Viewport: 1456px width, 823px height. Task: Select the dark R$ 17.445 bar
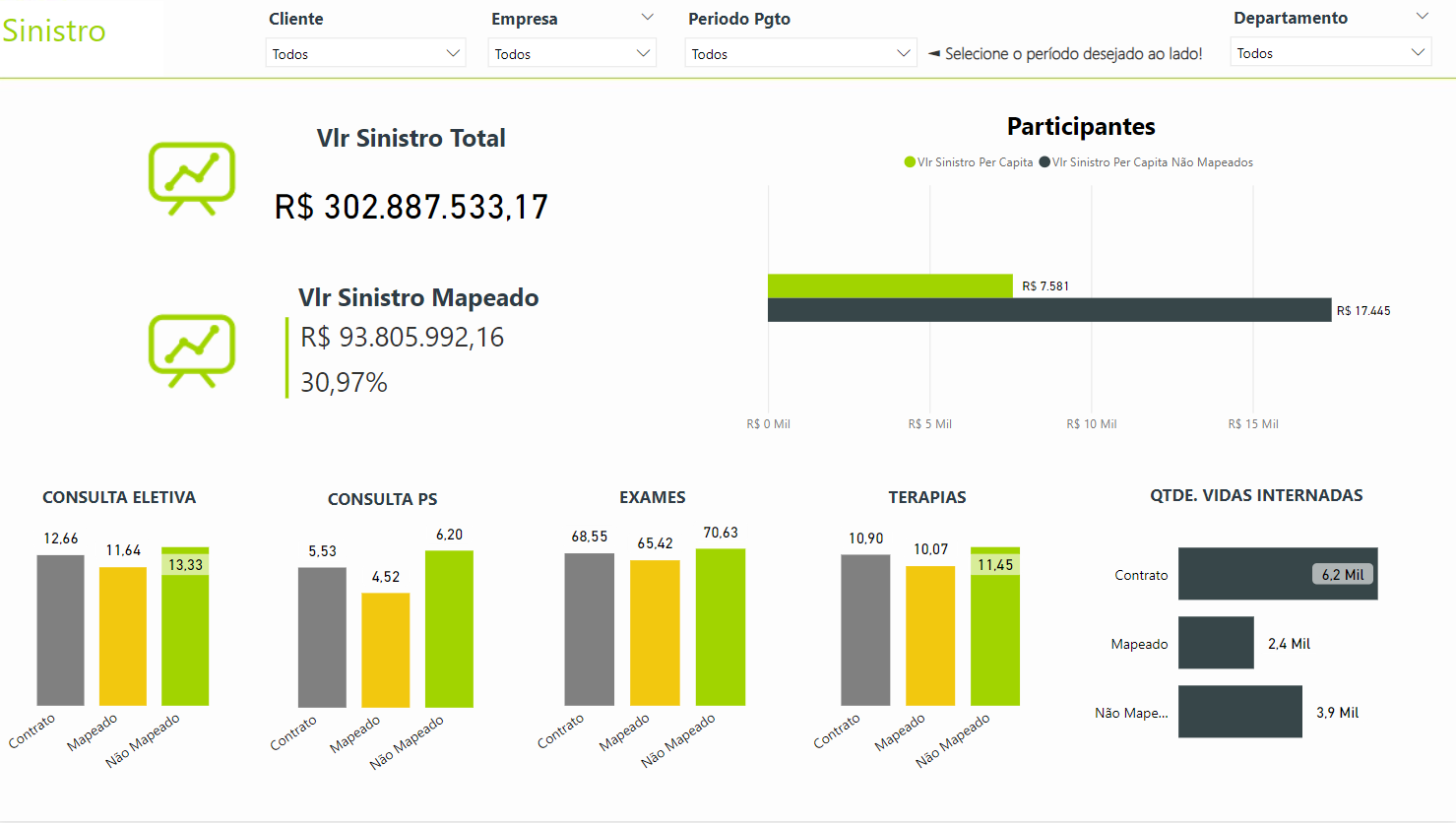click(x=1048, y=310)
